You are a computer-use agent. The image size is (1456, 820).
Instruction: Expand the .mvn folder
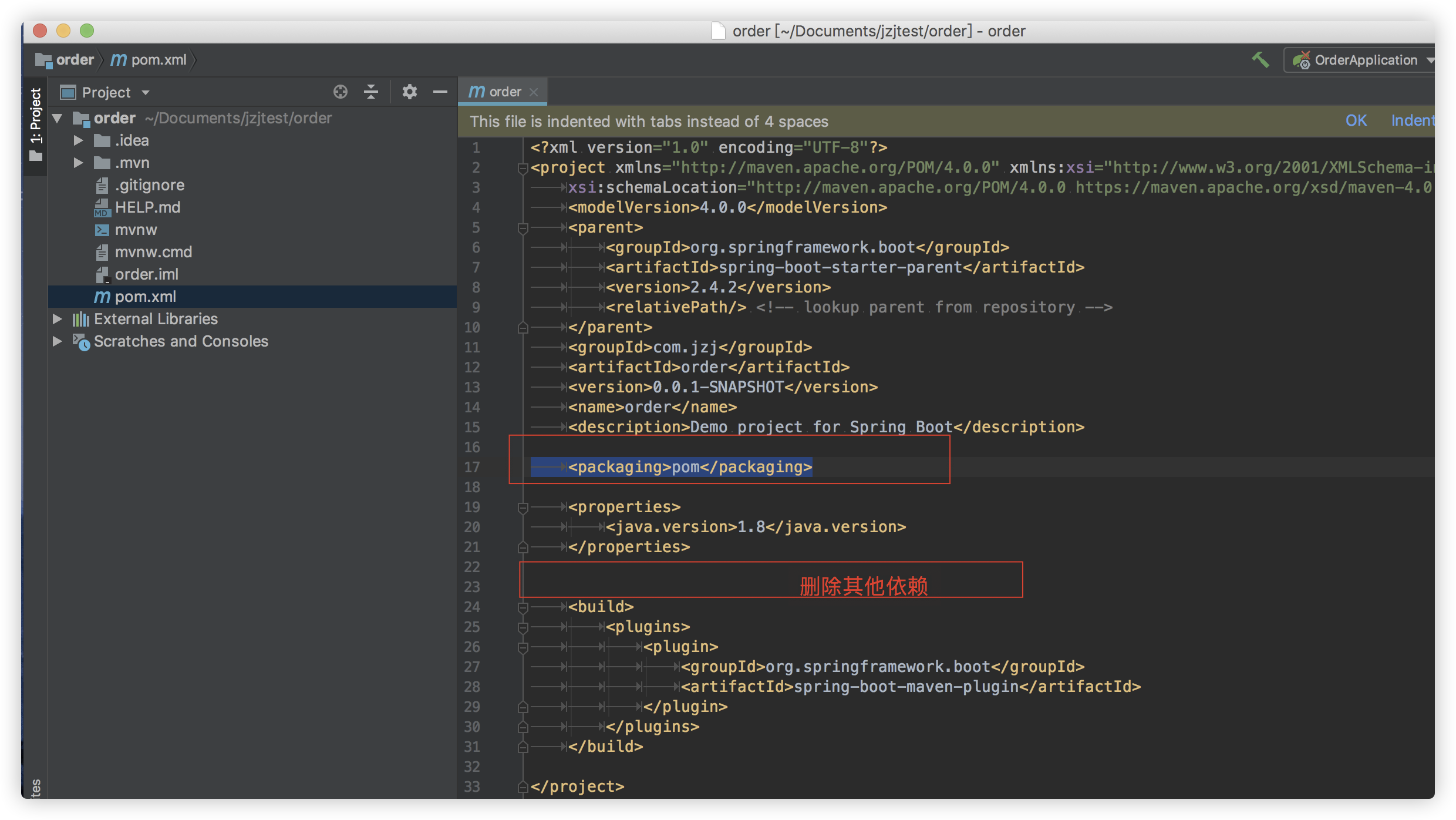(78, 163)
